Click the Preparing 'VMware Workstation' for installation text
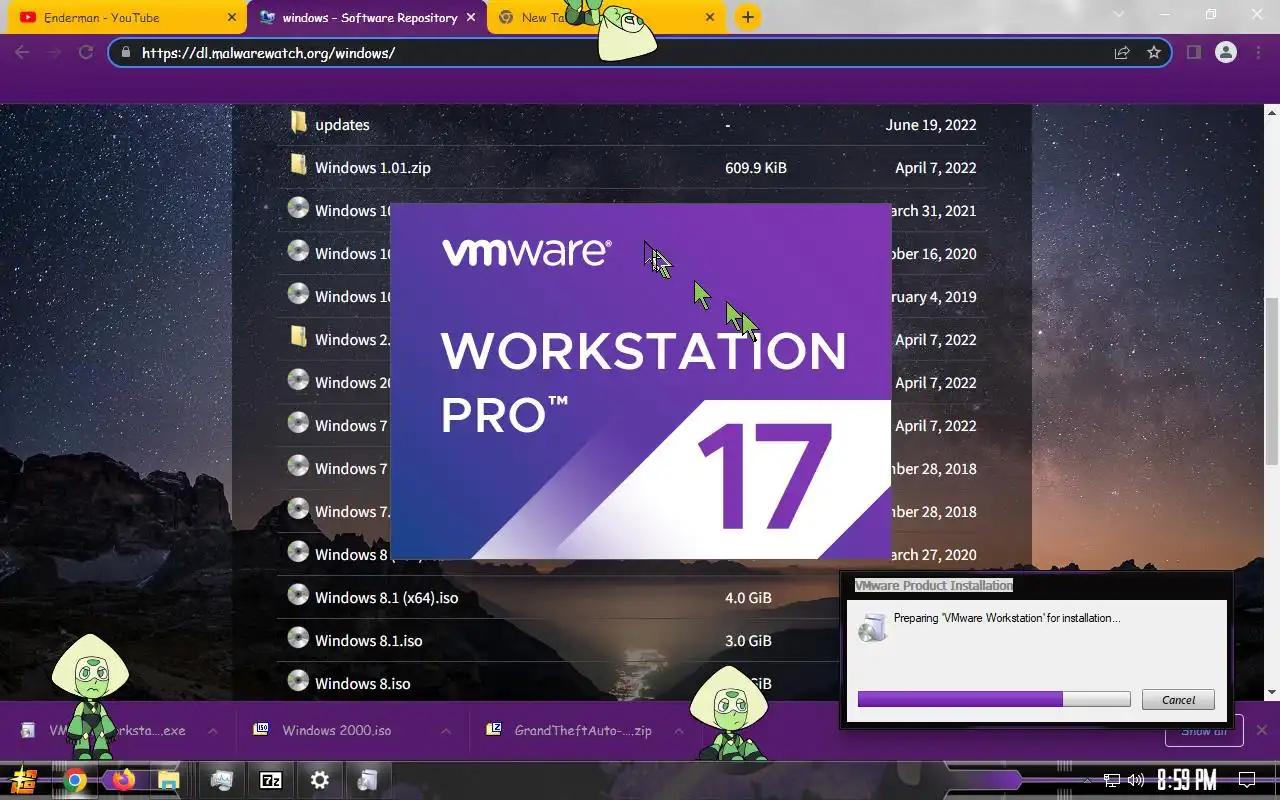The image size is (1280, 800). [x=1007, y=618]
